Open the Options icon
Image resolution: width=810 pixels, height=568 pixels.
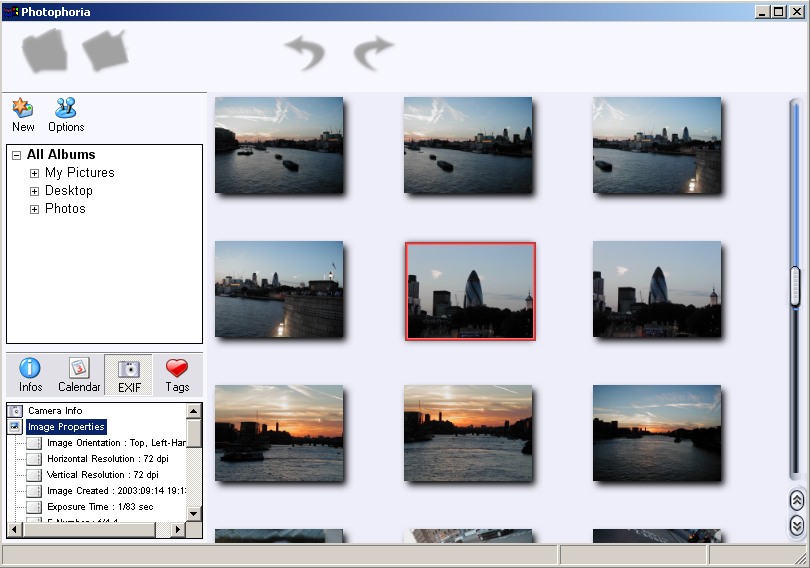pyautogui.click(x=66, y=115)
